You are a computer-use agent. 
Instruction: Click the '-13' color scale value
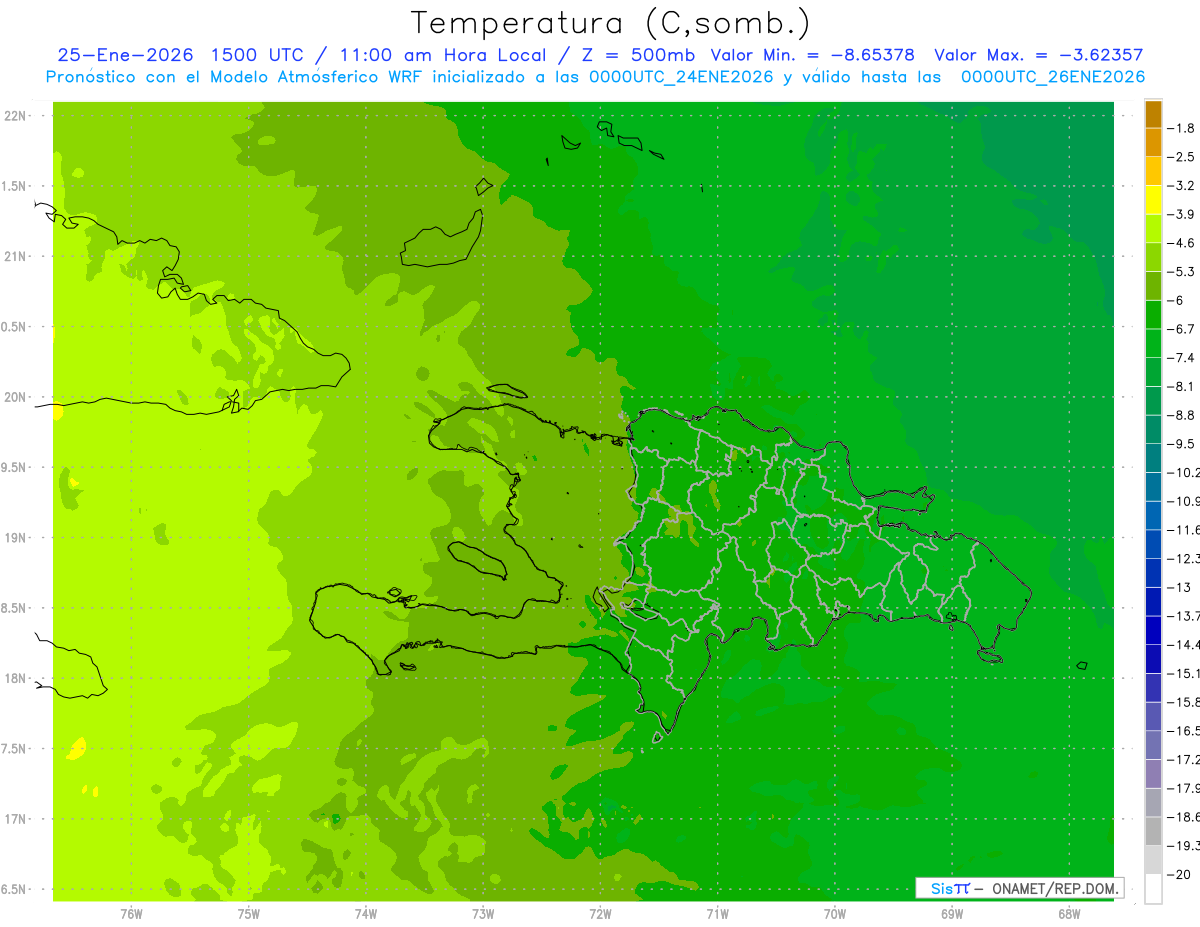click(x=1179, y=587)
